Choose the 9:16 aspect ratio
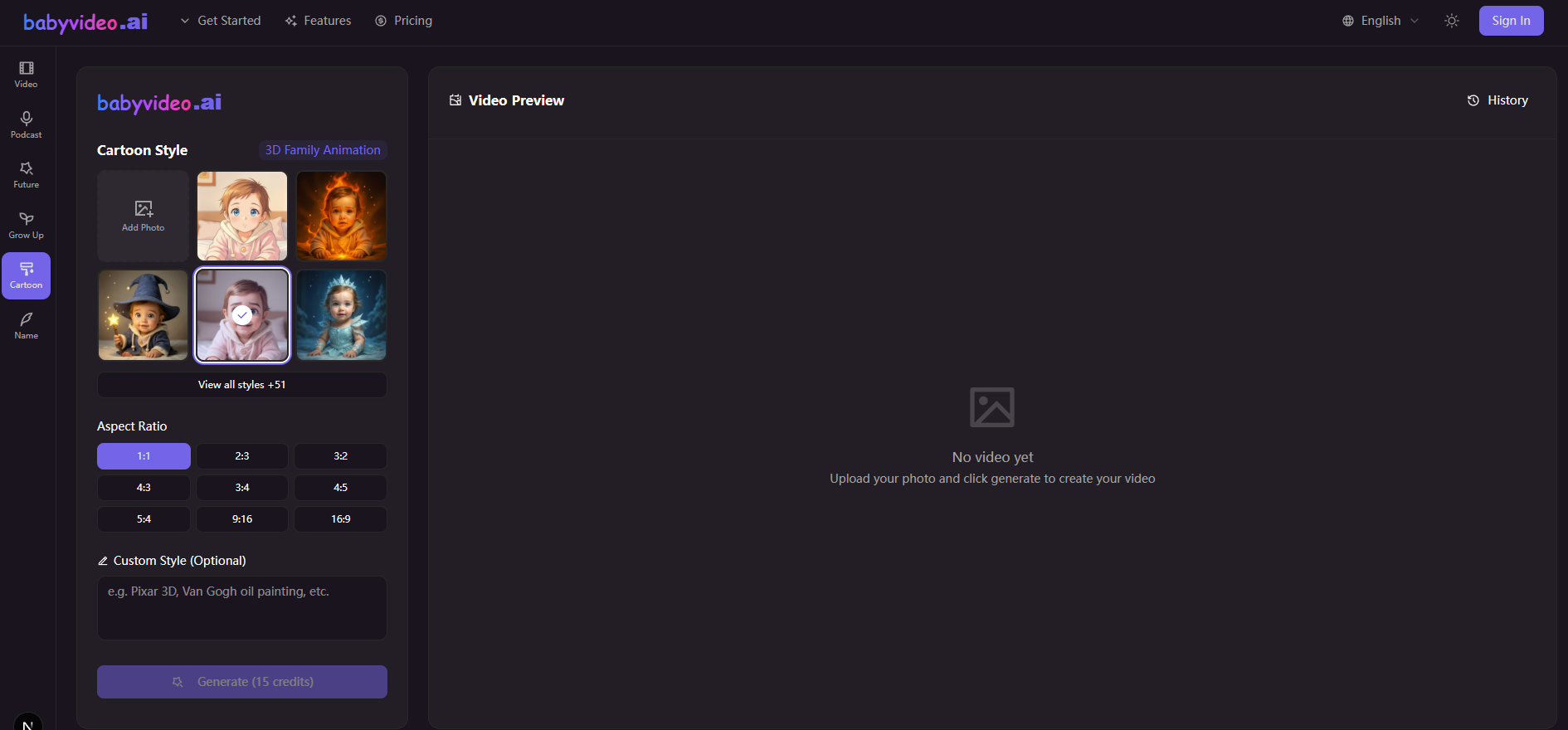This screenshot has width=1568, height=730. pyautogui.click(x=242, y=519)
